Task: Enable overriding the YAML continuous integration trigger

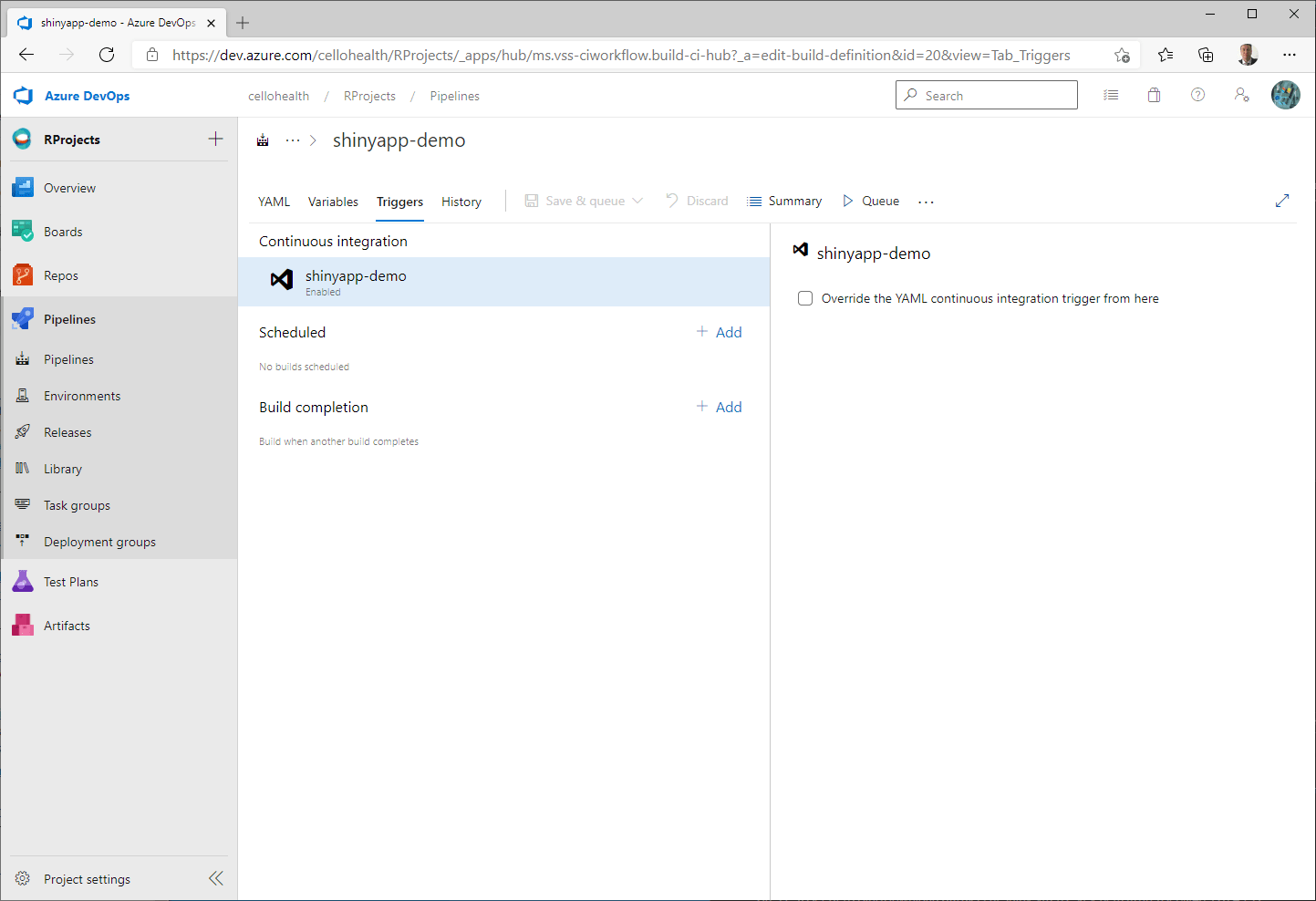Action: (804, 298)
